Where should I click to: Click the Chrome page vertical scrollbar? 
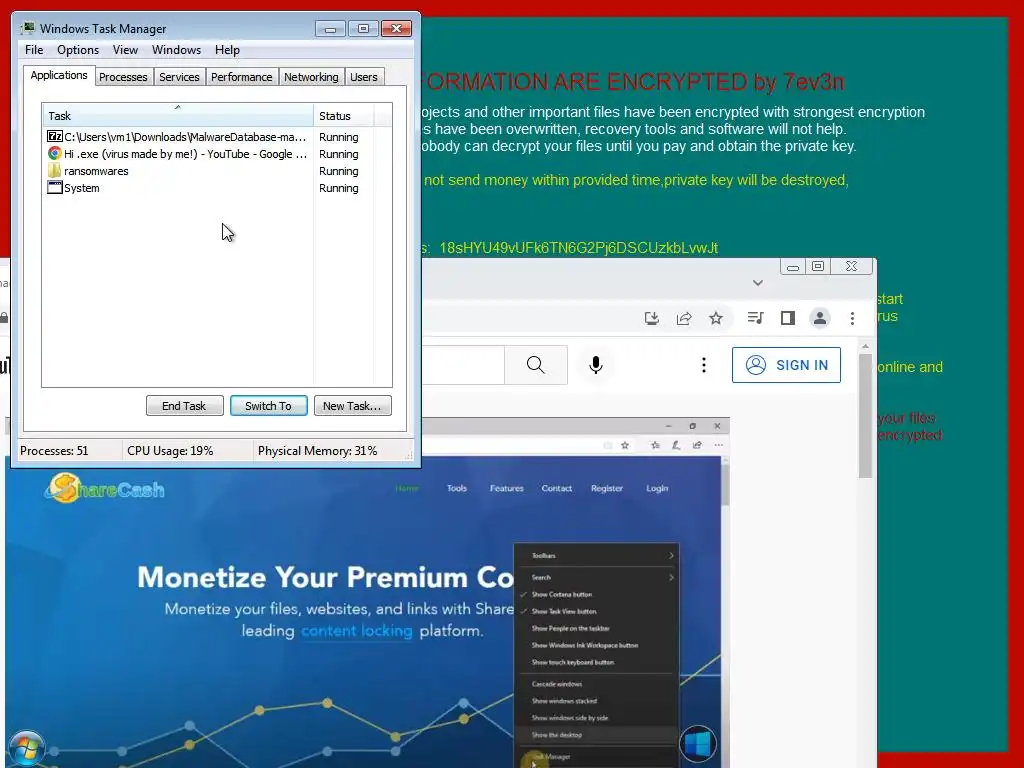(865, 416)
